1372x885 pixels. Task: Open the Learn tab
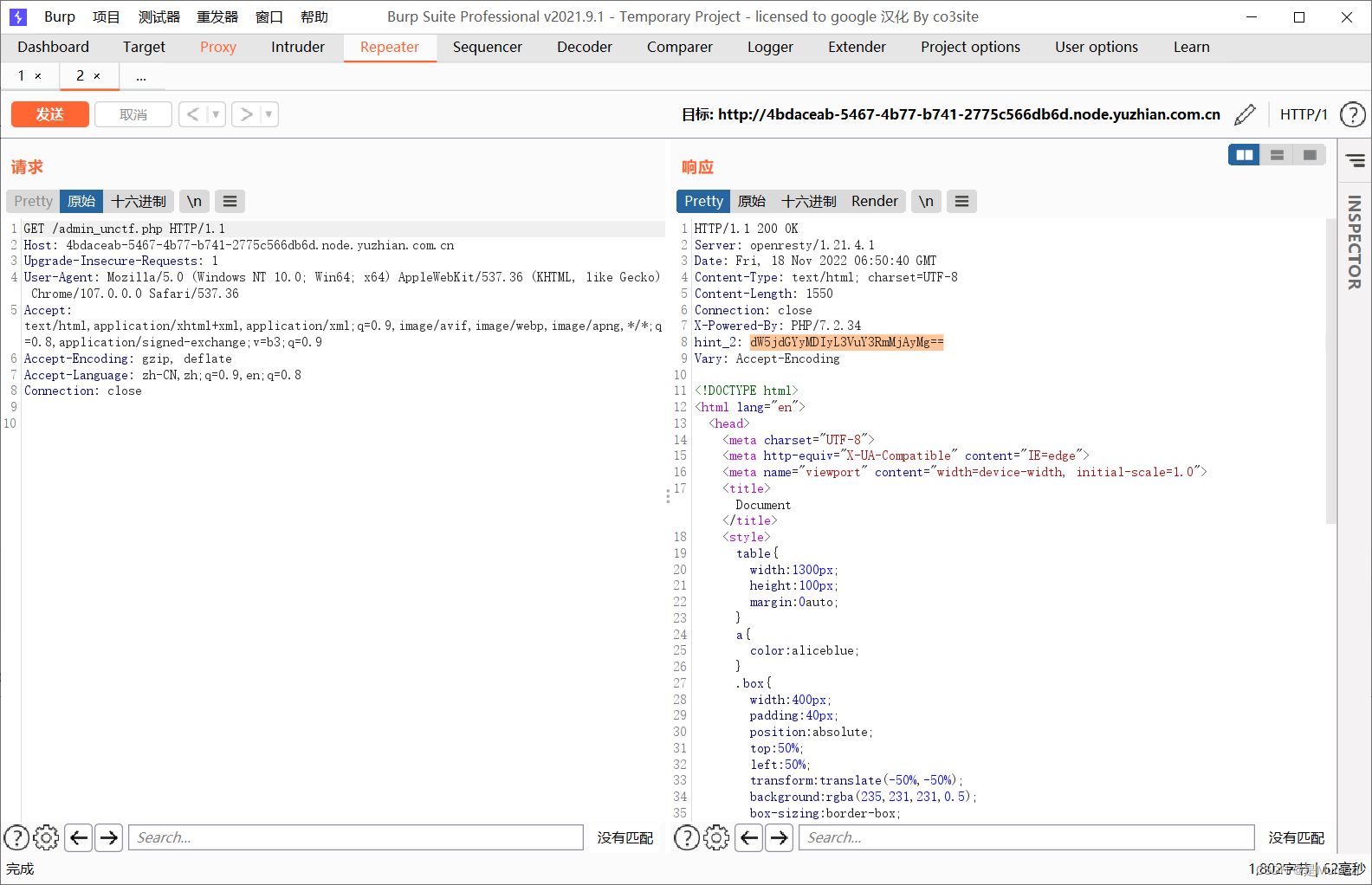[1192, 47]
